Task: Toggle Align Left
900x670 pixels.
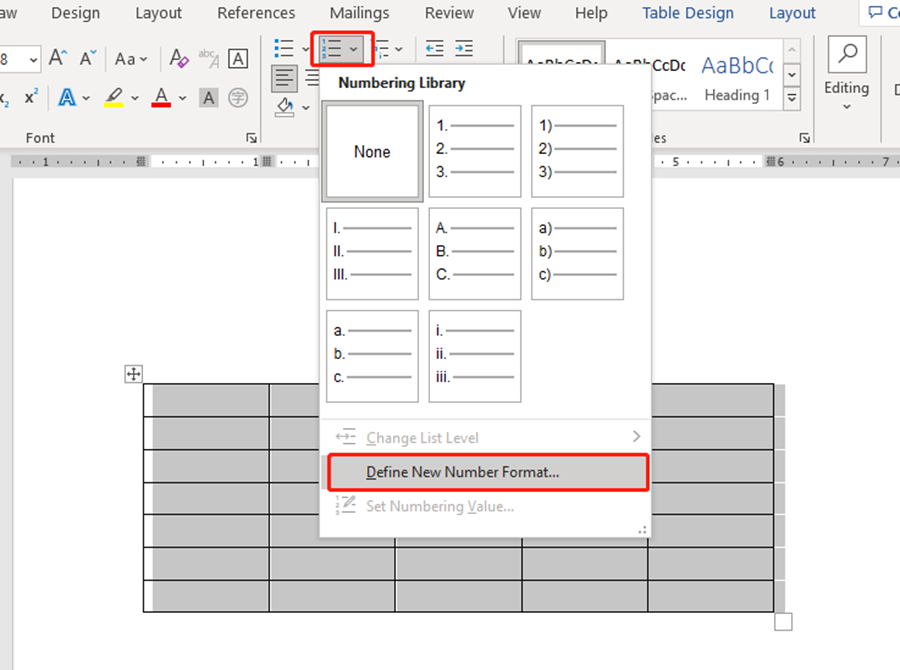Action: tap(284, 78)
